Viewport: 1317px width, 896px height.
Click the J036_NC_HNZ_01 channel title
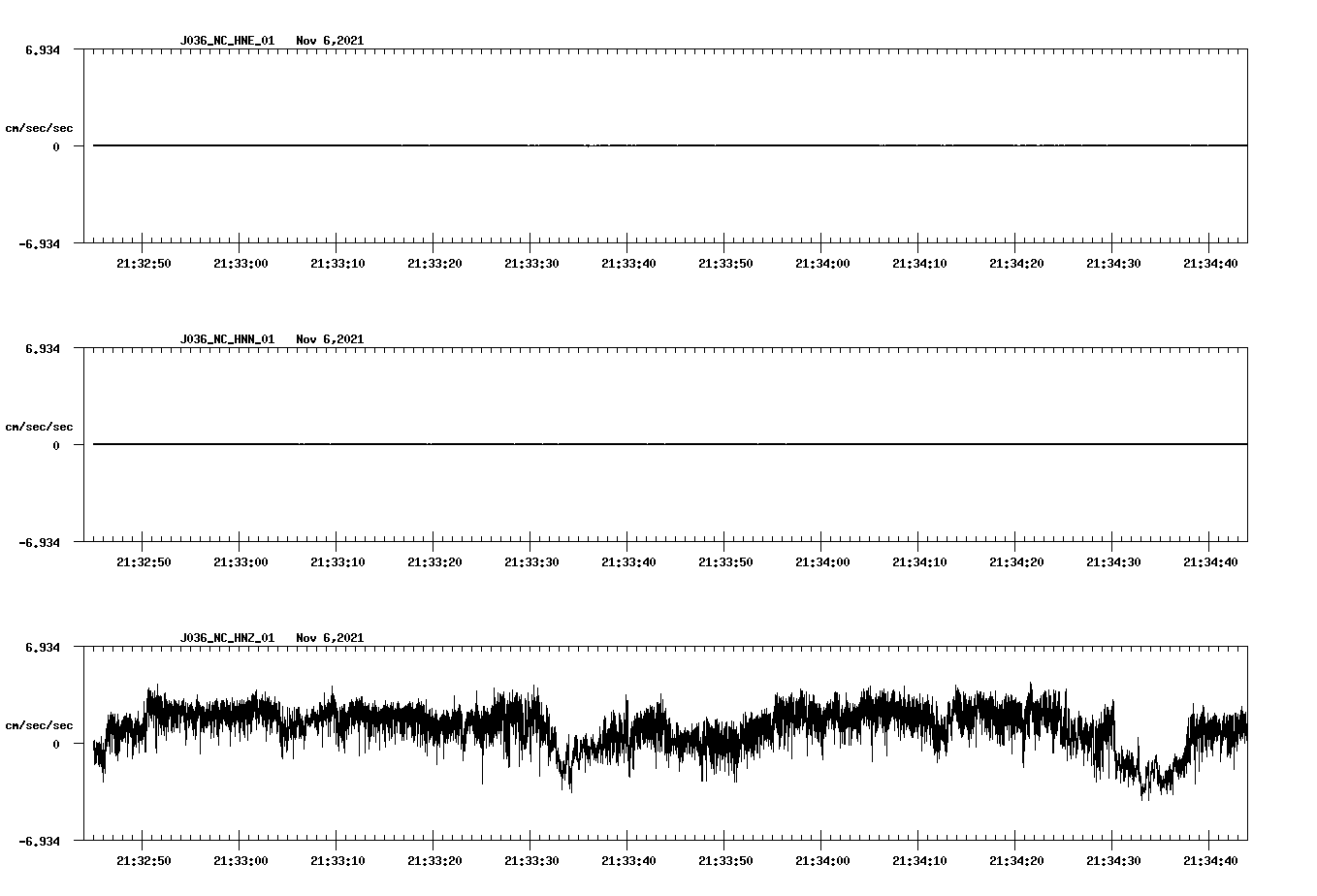click(x=227, y=638)
